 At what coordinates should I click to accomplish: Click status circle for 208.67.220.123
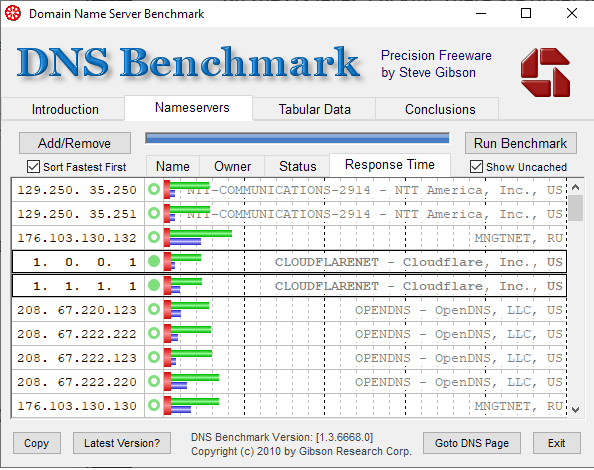tap(154, 309)
